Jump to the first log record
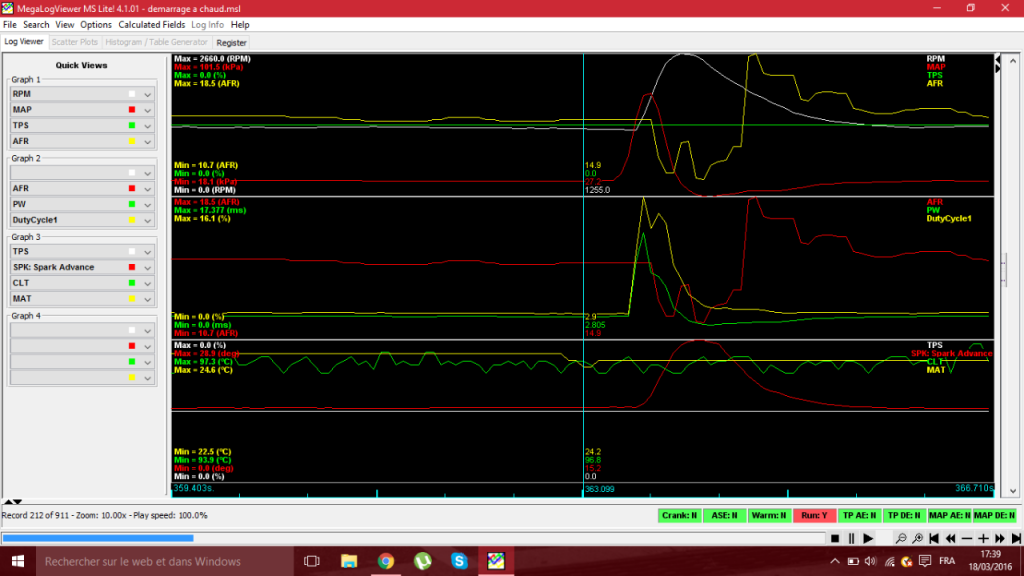 [x=934, y=539]
